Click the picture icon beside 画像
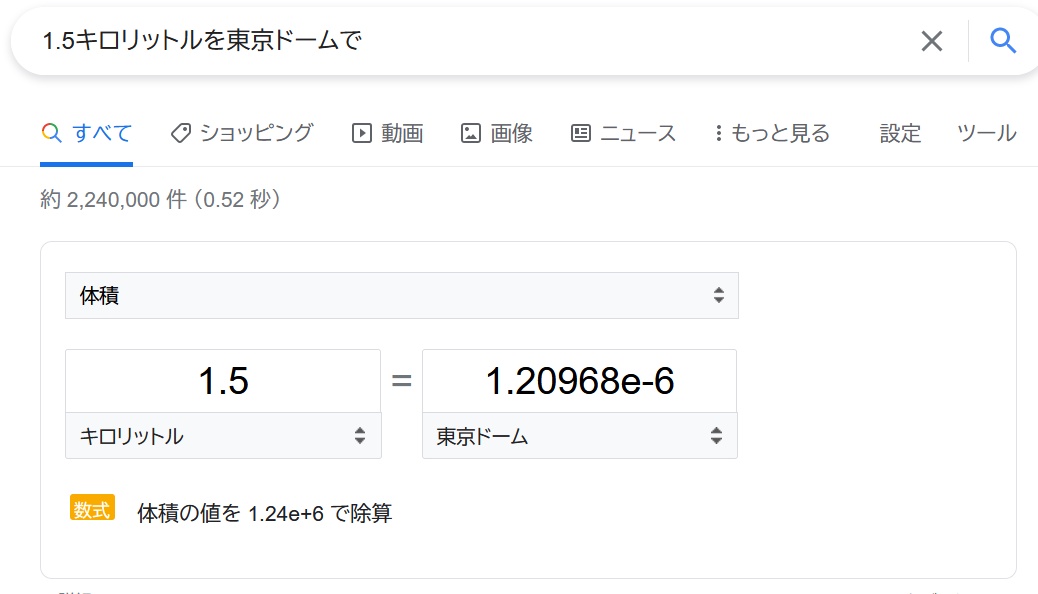 (x=471, y=133)
